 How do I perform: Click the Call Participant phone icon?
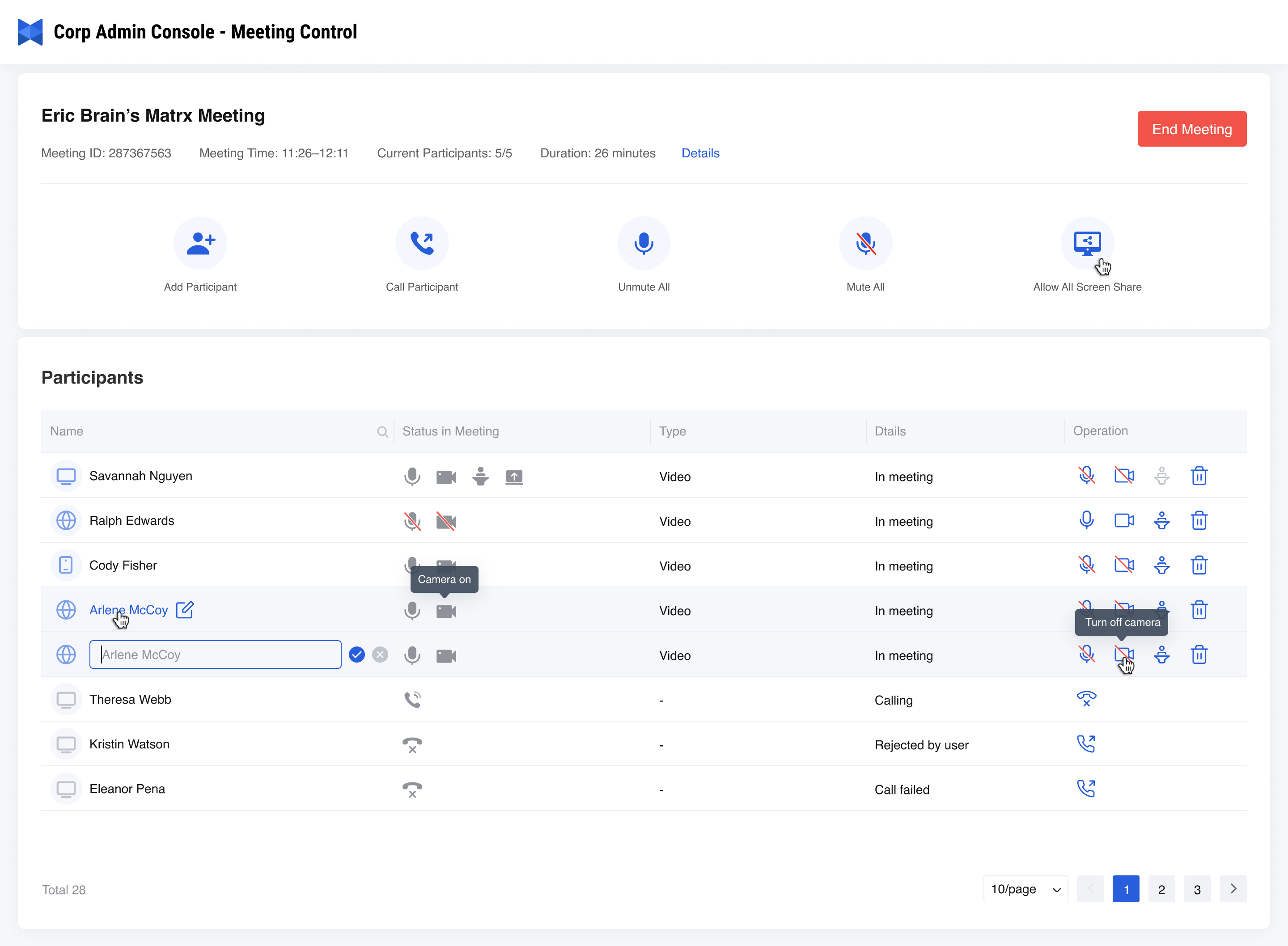pos(421,243)
